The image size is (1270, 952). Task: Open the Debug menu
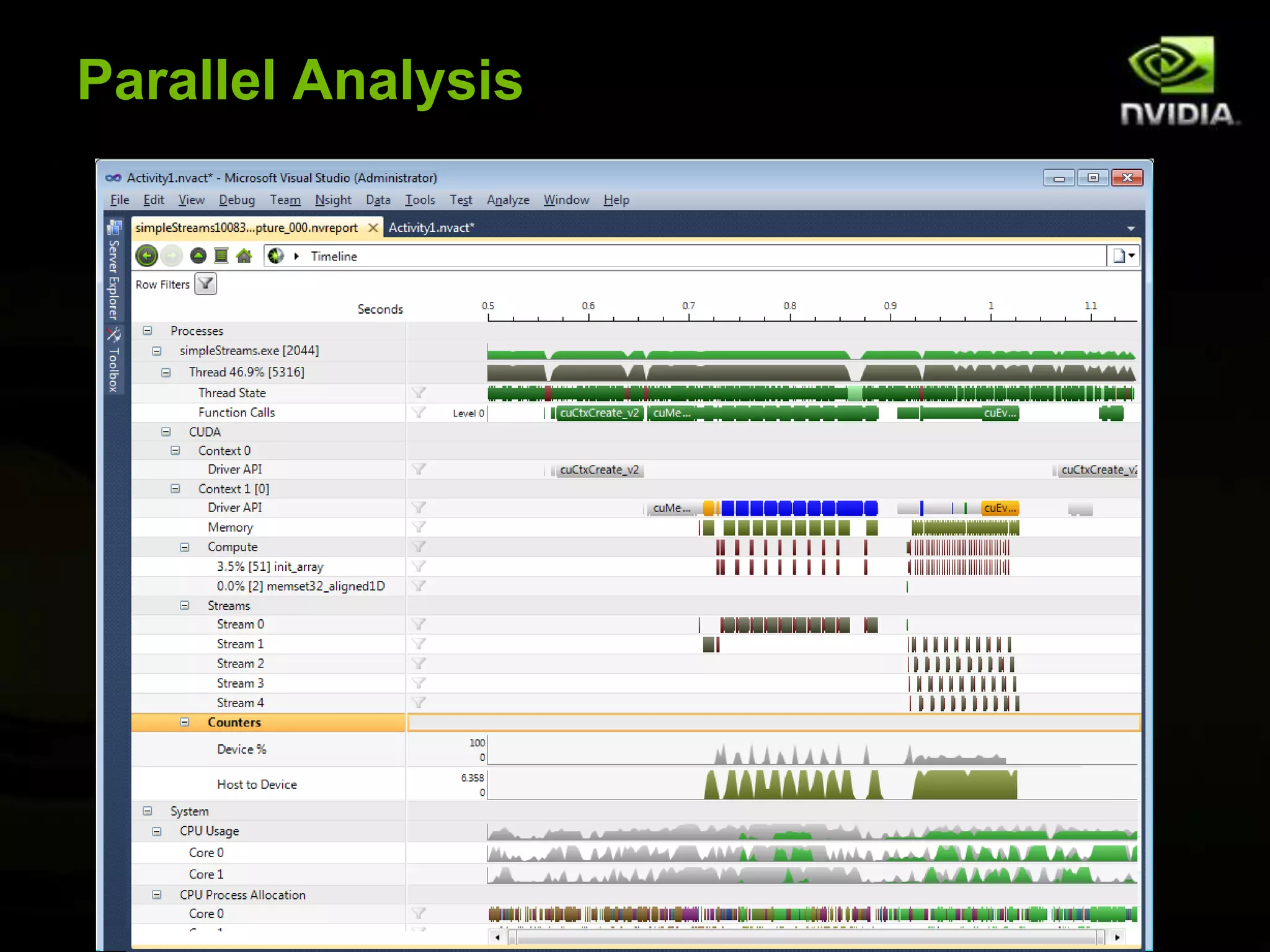(x=237, y=200)
